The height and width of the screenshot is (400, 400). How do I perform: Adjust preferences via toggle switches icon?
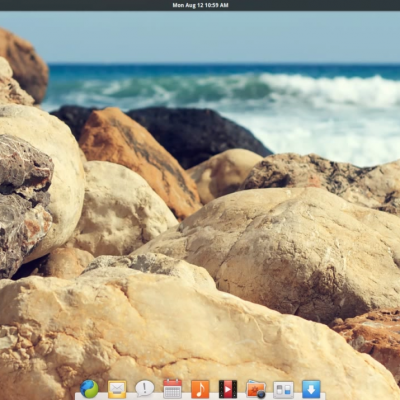click(x=283, y=390)
